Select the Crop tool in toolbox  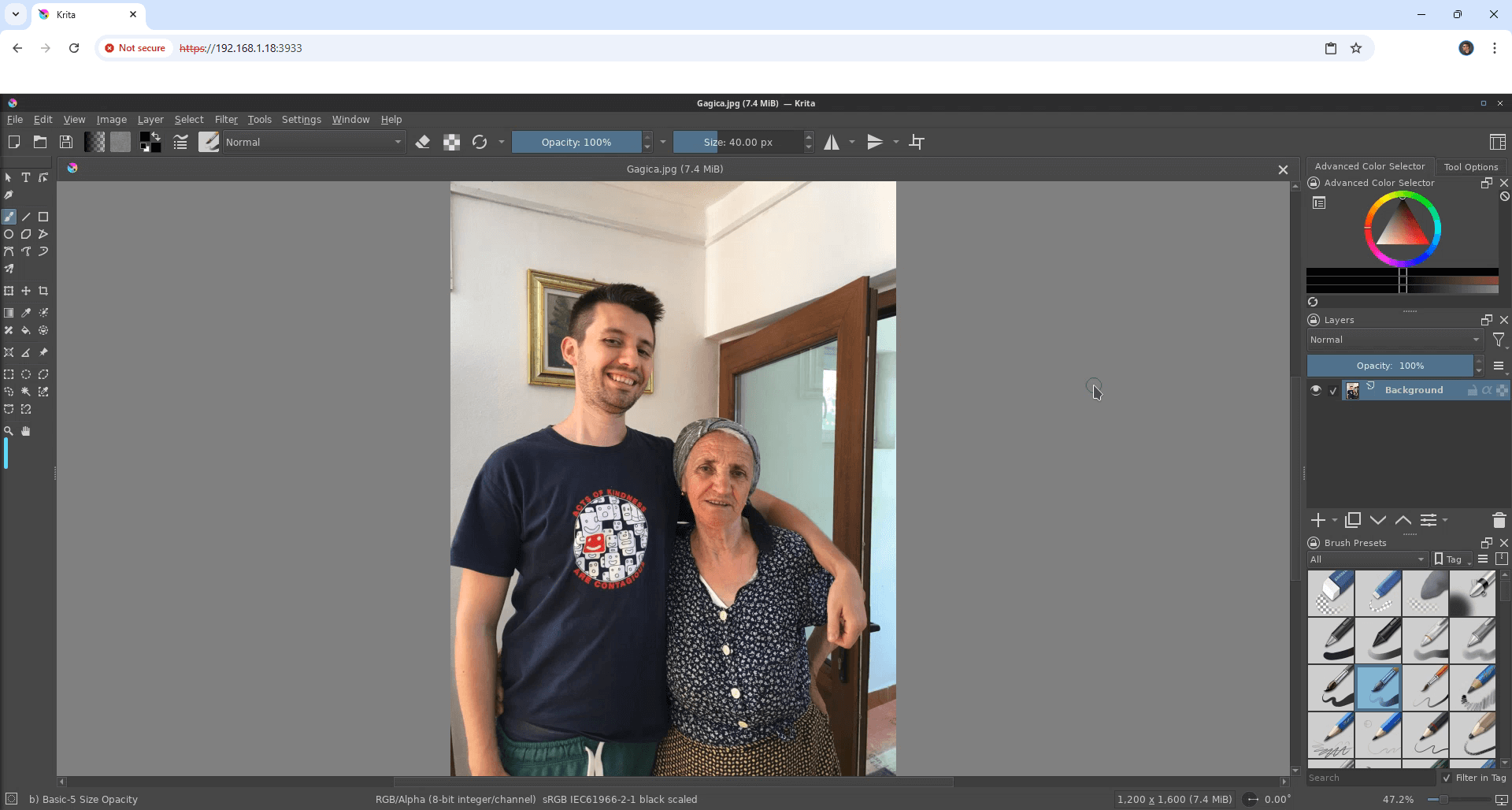pyautogui.click(x=43, y=291)
